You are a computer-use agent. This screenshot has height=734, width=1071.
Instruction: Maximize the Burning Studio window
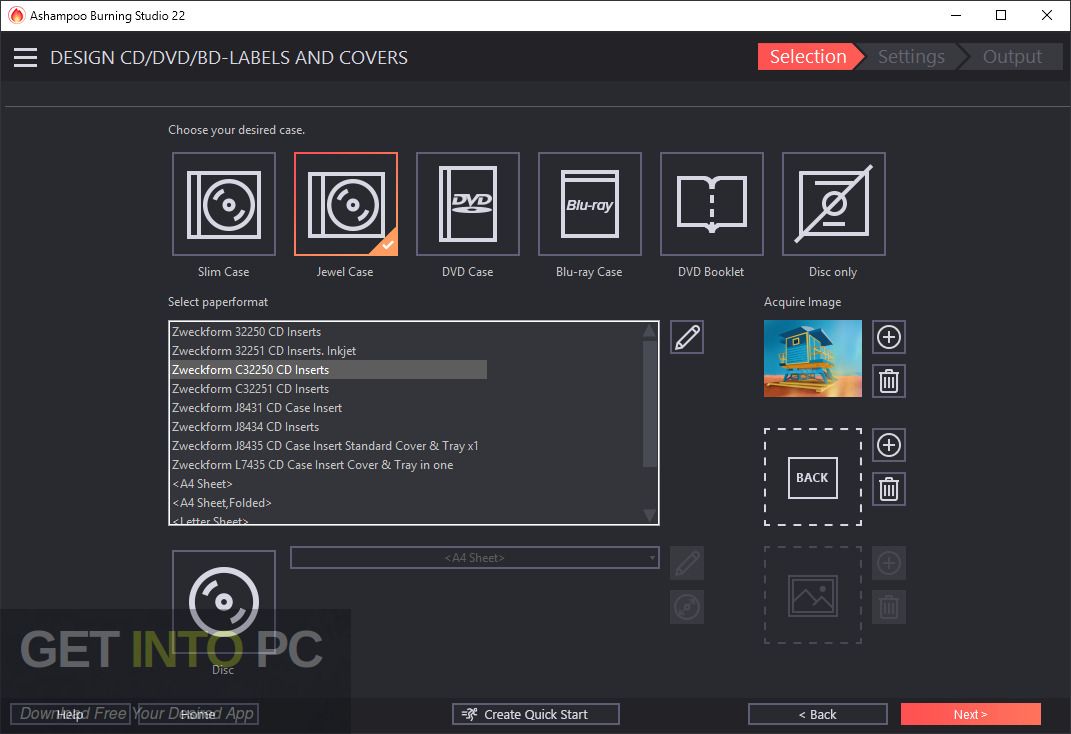point(1001,15)
